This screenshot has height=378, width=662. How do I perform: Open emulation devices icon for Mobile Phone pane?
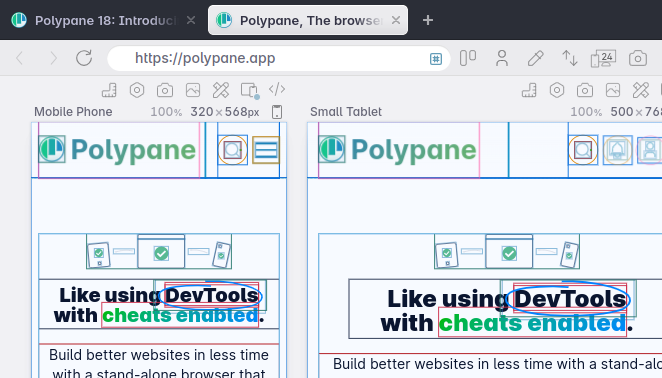(x=250, y=90)
